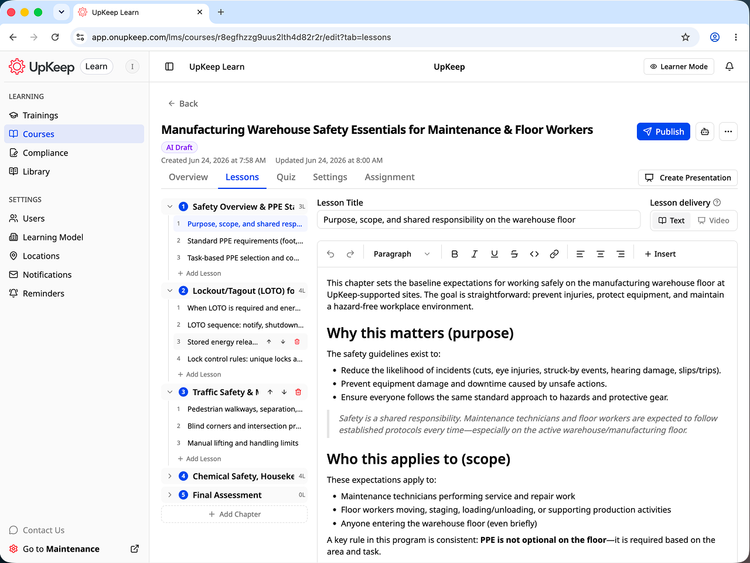This screenshot has height=563, width=750.
Task: Open Users settings
Action: (x=74, y=219)
